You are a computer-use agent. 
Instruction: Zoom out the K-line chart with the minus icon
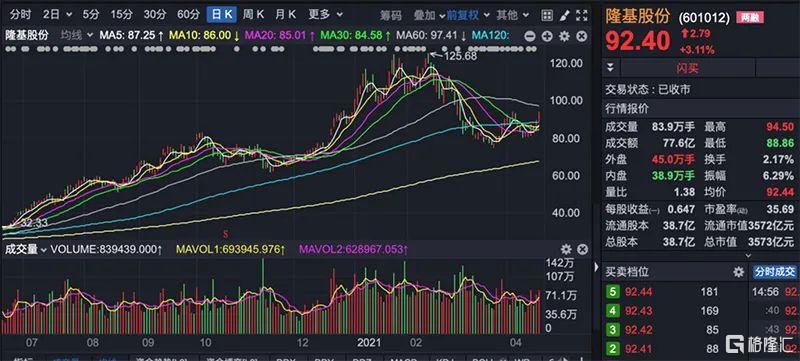[530, 36]
